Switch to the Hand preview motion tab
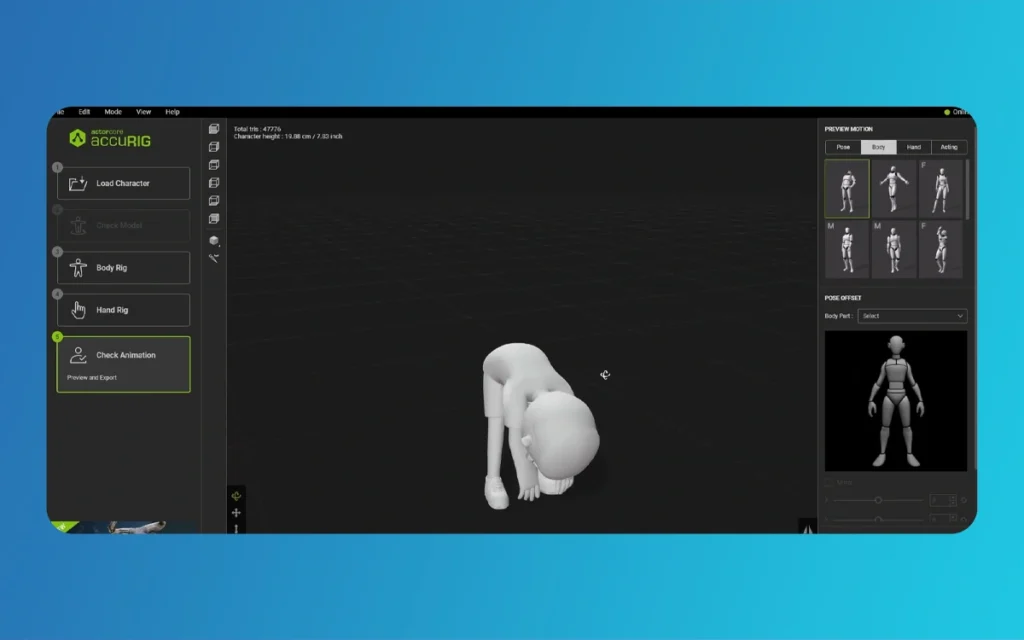The width and height of the screenshot is (1024, 640). [913, 147]
